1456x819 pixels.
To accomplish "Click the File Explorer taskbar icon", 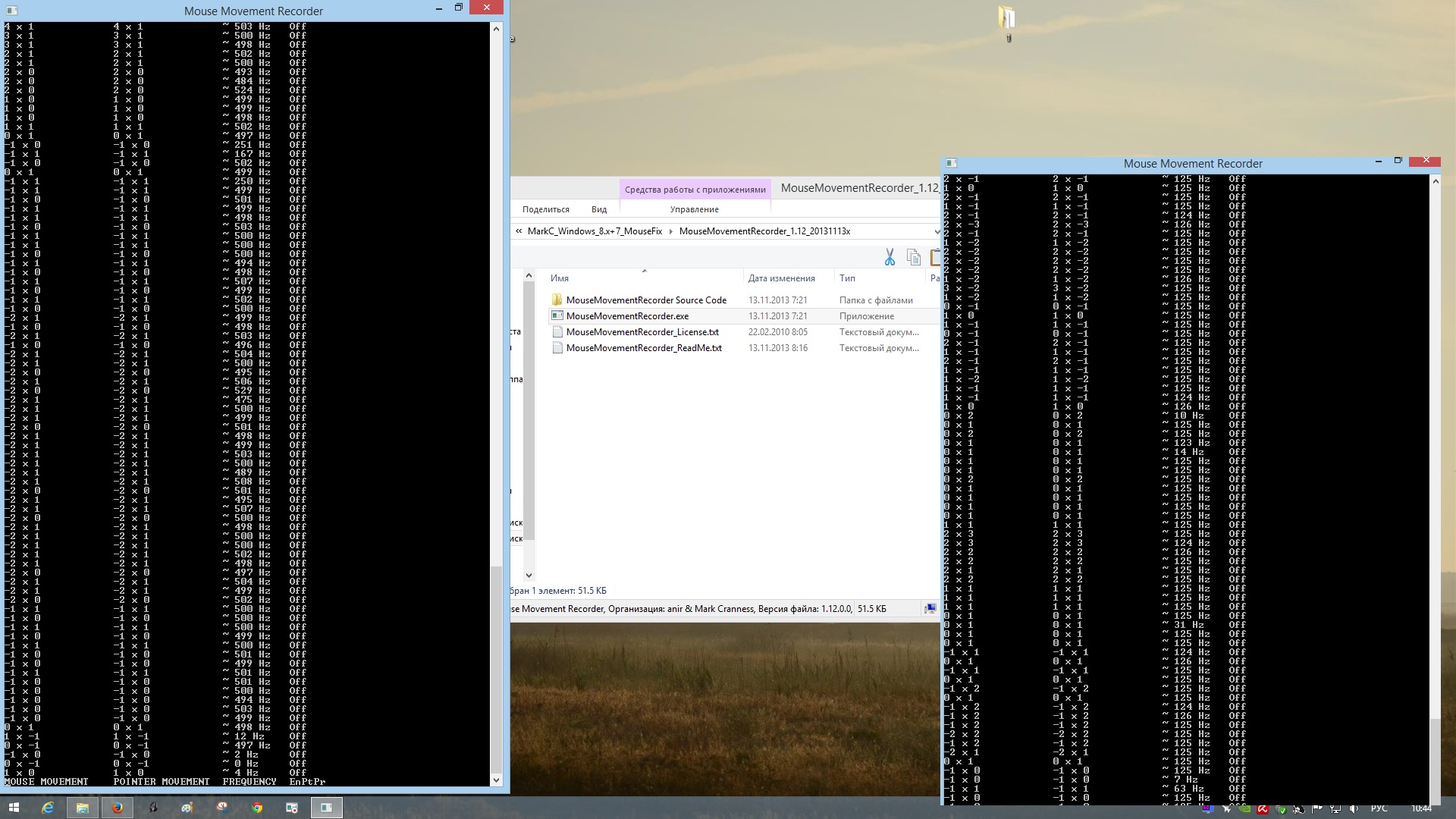I will [x=82, y=808].
